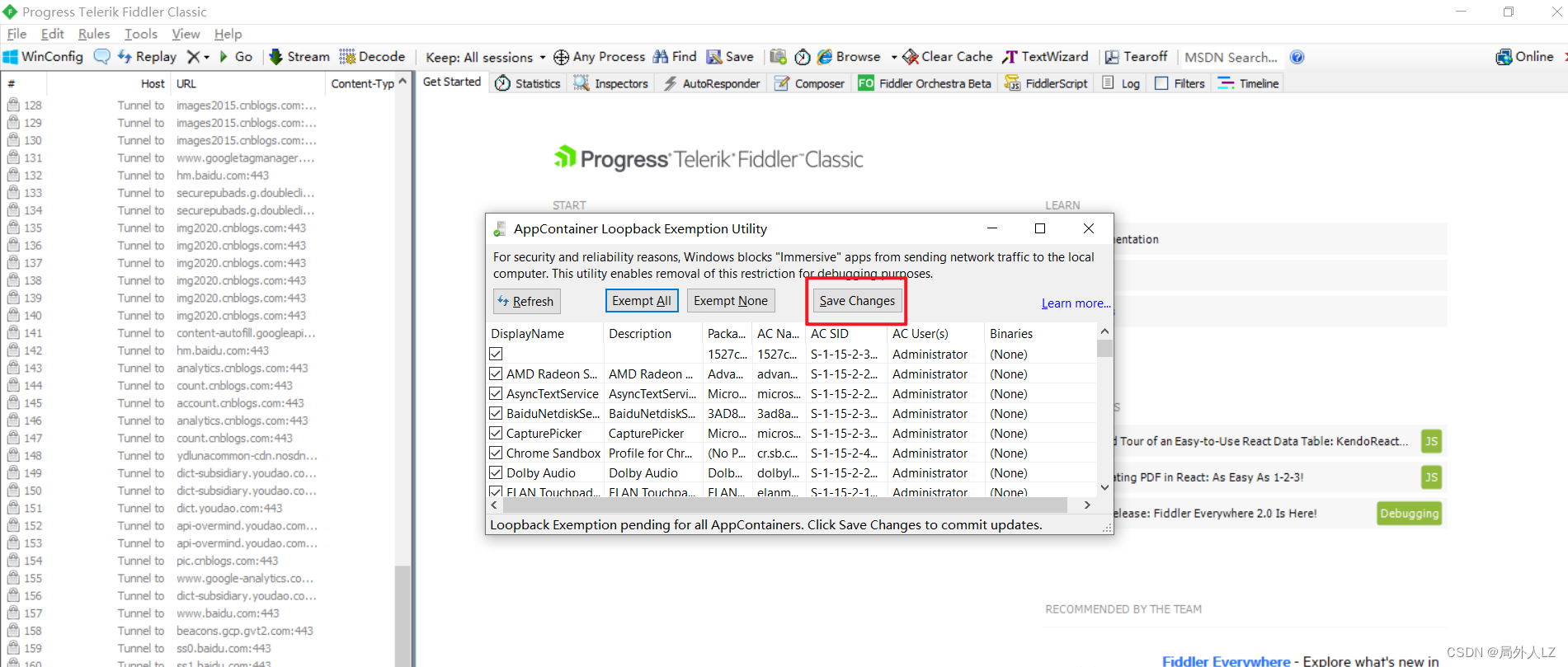1568x667 pixels.
Task: Open the Get Started tab
Action: [452, 82]
